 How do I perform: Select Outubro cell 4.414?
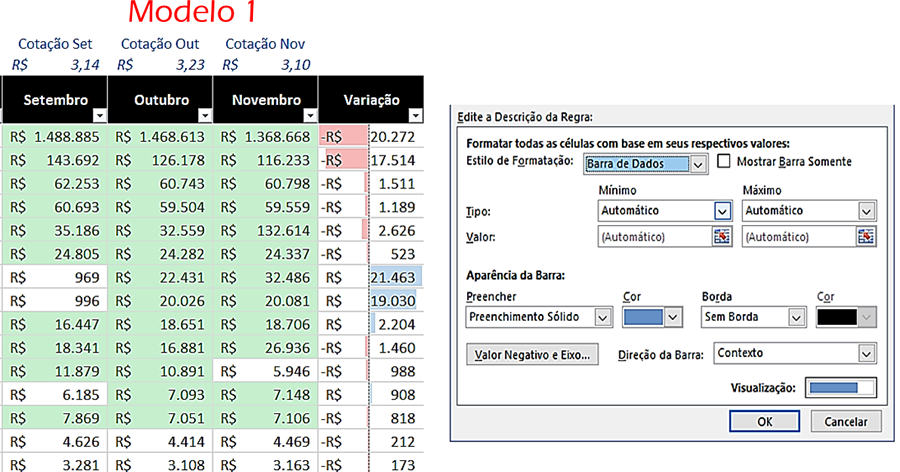[160, 442]
